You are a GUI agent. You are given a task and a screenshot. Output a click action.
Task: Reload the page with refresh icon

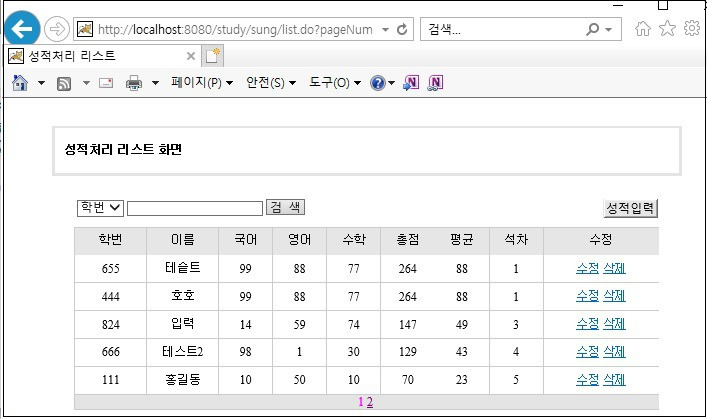402,29
